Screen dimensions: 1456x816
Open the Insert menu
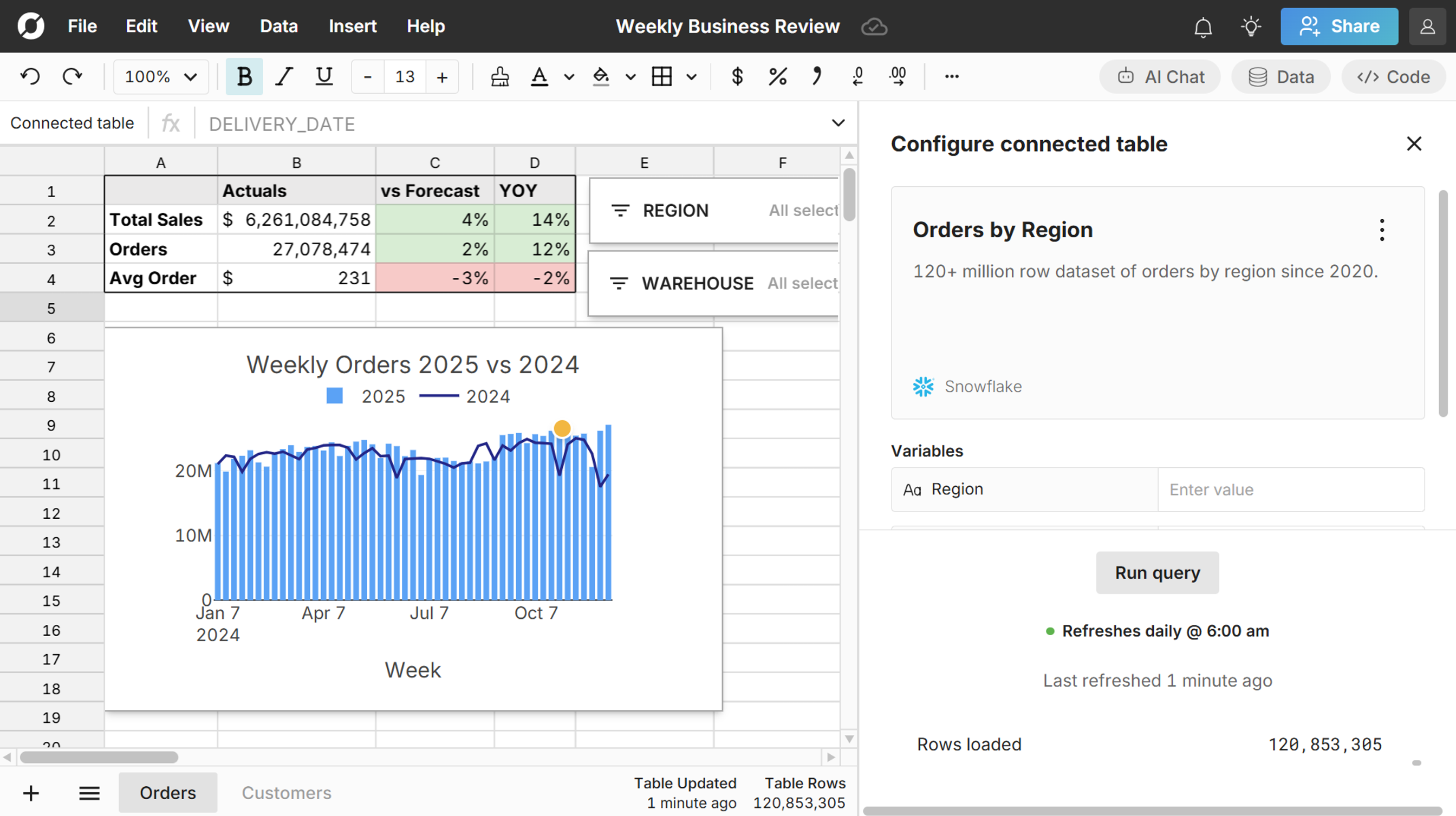click(353, 27)
